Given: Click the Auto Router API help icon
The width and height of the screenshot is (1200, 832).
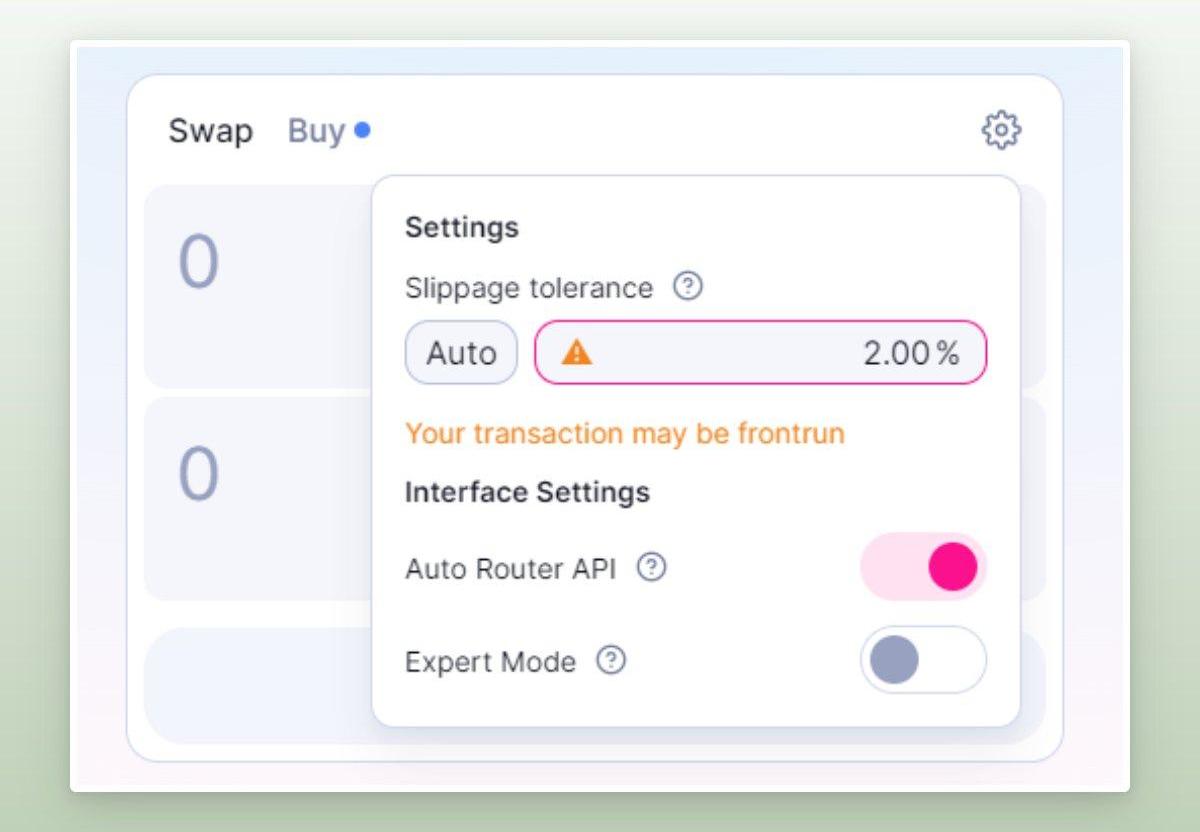Looking at the screenshot, I should coord(651,568).
